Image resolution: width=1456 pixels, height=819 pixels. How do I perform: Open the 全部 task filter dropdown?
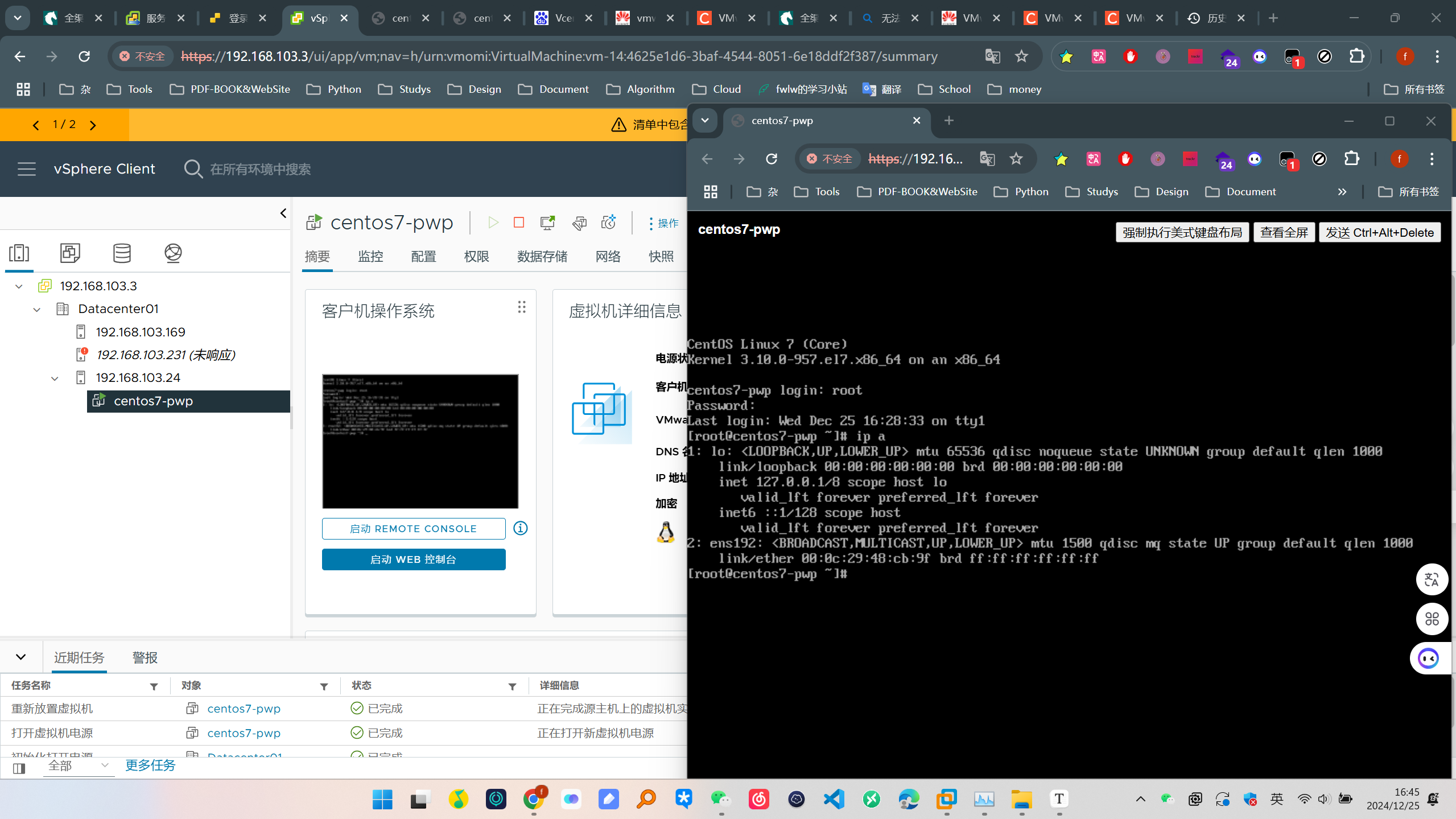tap(79, 766)
